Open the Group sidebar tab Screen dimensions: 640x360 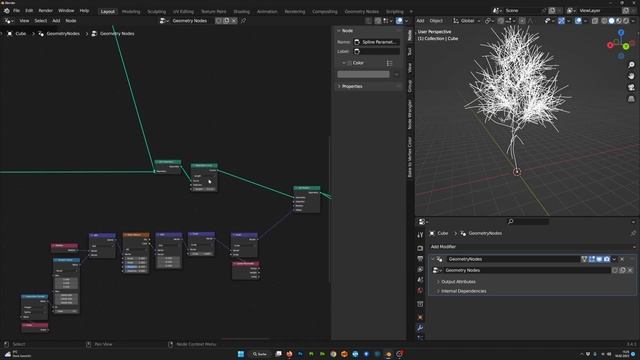coord(410,86)
